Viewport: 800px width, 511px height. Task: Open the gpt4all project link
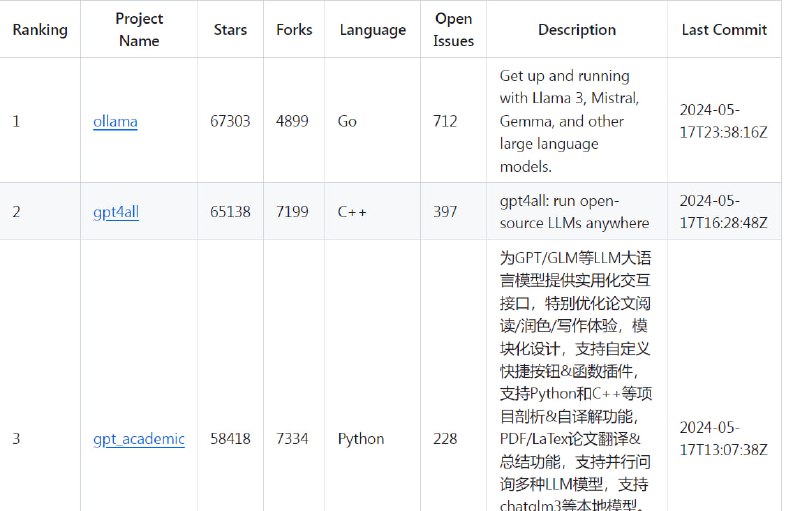pyautogui.click(x=115, y=212)
